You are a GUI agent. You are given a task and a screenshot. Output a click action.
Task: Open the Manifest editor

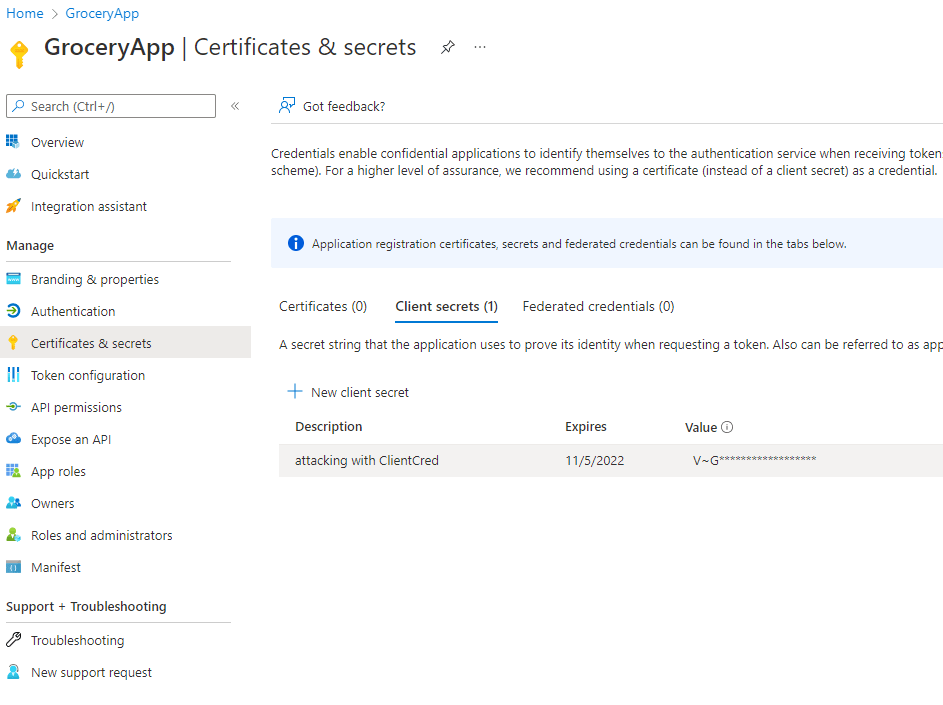click(x=55, y=568)
